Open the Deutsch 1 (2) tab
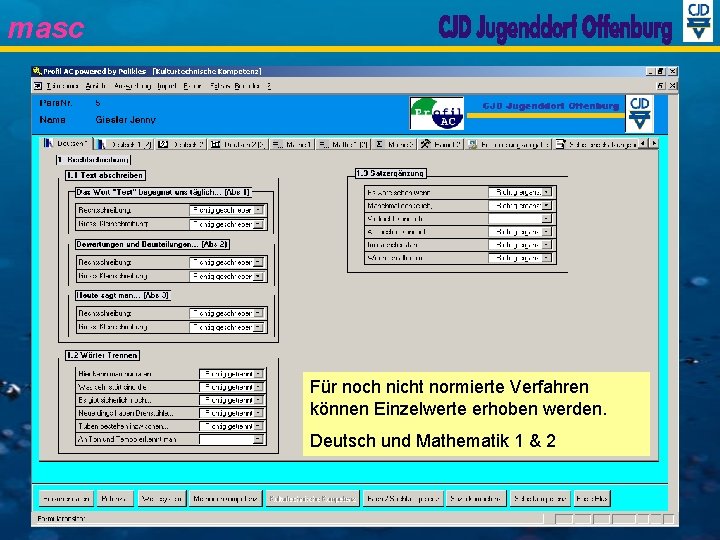The height and width of the screenshot is (540, 720). click(124, 145)
